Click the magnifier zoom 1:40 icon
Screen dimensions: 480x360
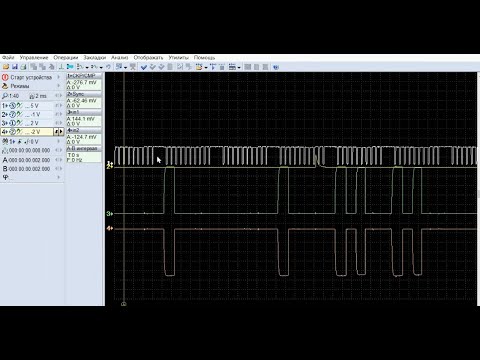5,96
